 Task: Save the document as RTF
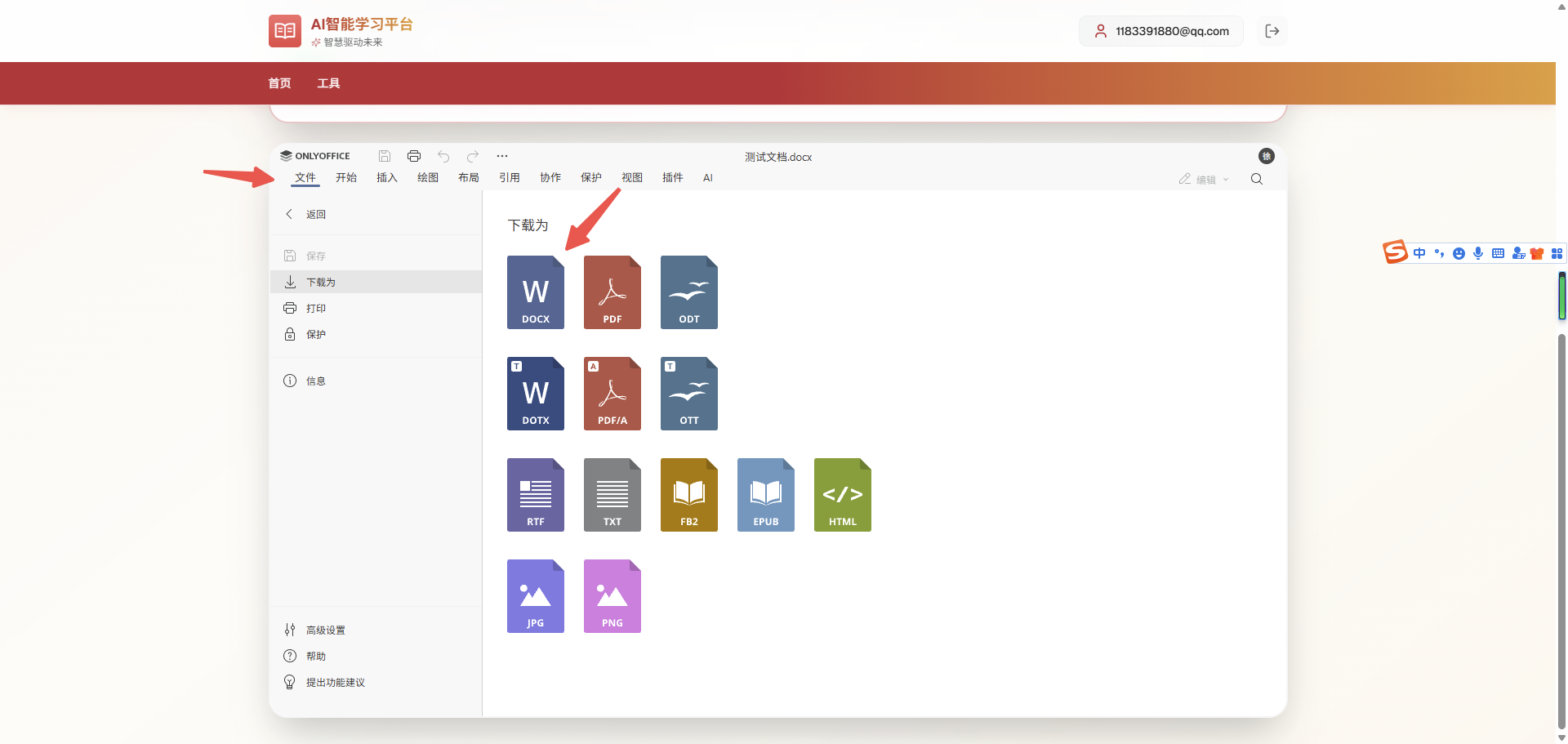[x=536, y=495]
